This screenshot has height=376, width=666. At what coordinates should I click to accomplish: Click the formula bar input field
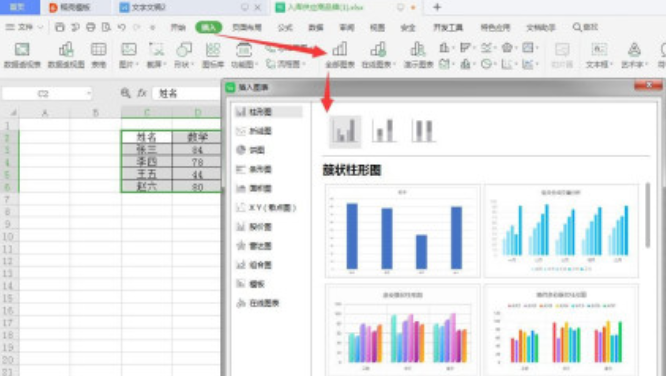[187, 93]
